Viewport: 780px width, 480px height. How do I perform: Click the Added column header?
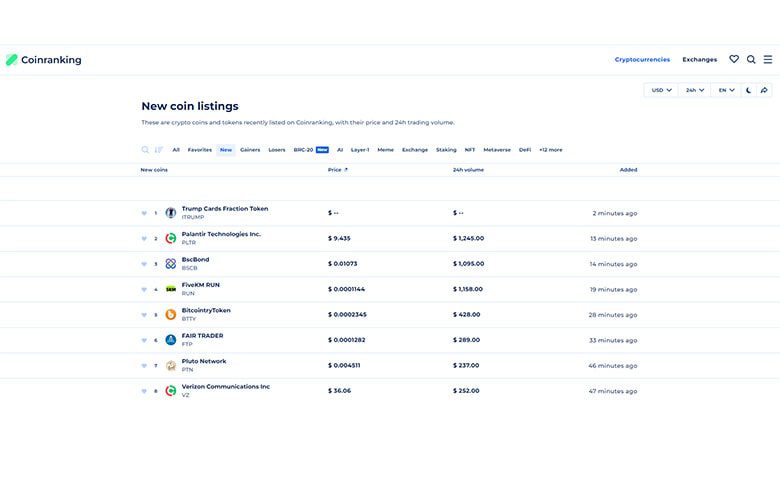click(628, 170)
